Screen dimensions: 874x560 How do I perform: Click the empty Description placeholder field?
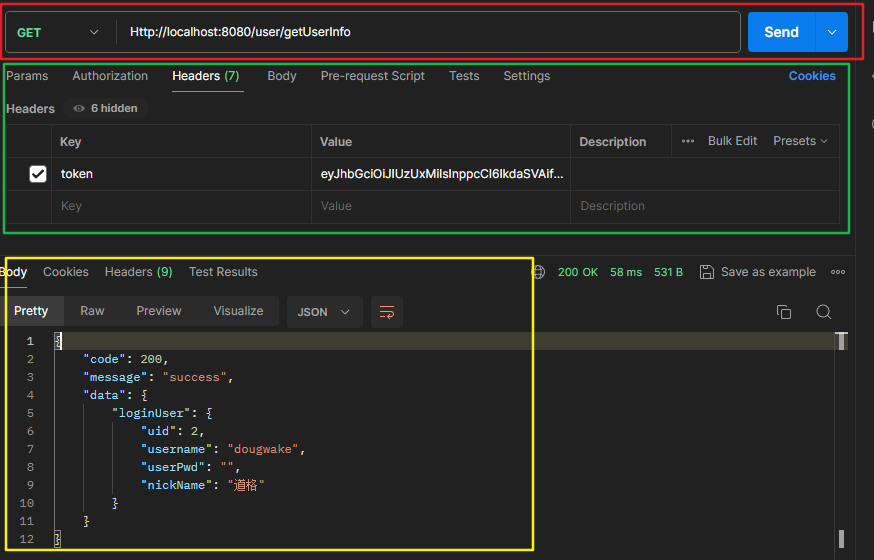(x=705, y=206)
